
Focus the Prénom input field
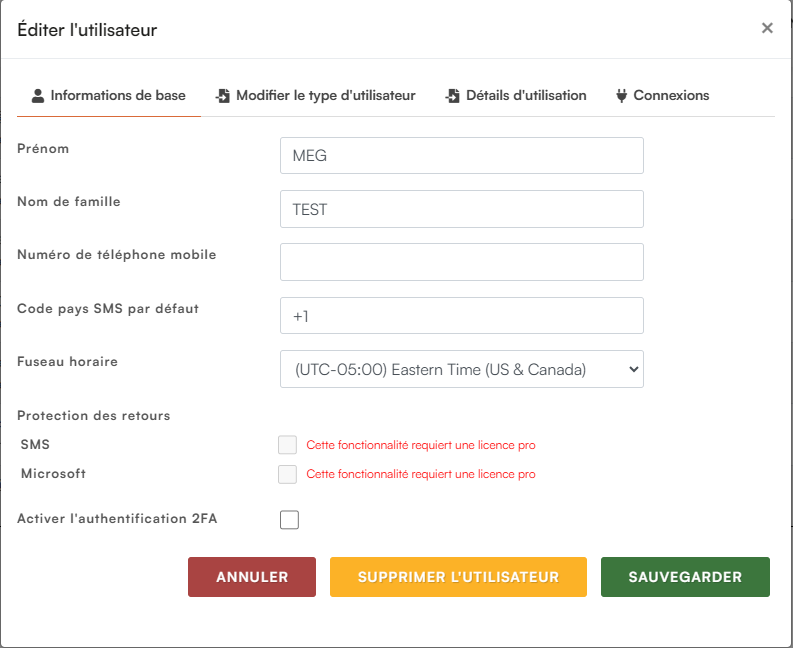pyautogui.click(x=461, y=156)
